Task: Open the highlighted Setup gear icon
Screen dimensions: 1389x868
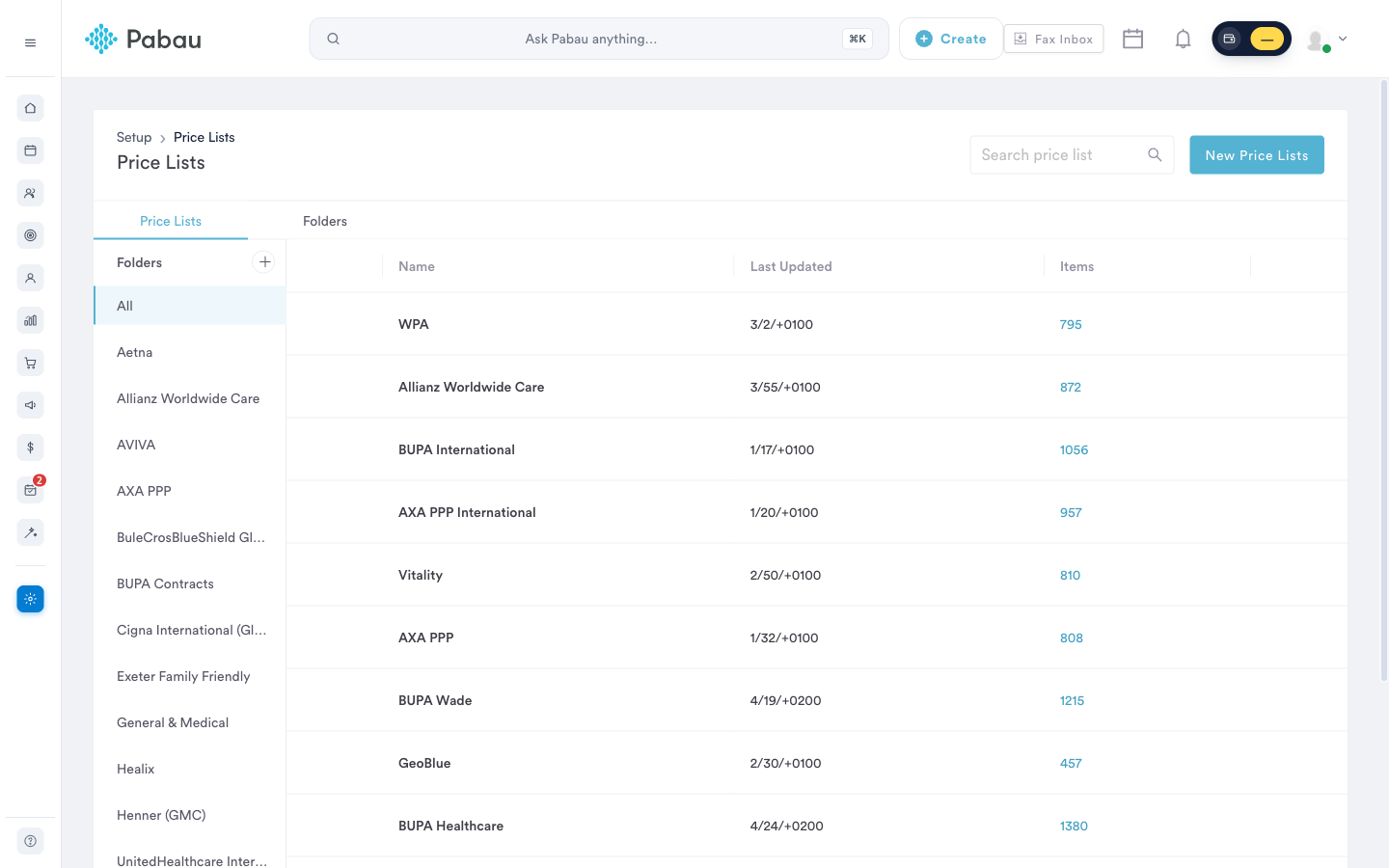Action: pyautogui.click(x=30, y=599)
